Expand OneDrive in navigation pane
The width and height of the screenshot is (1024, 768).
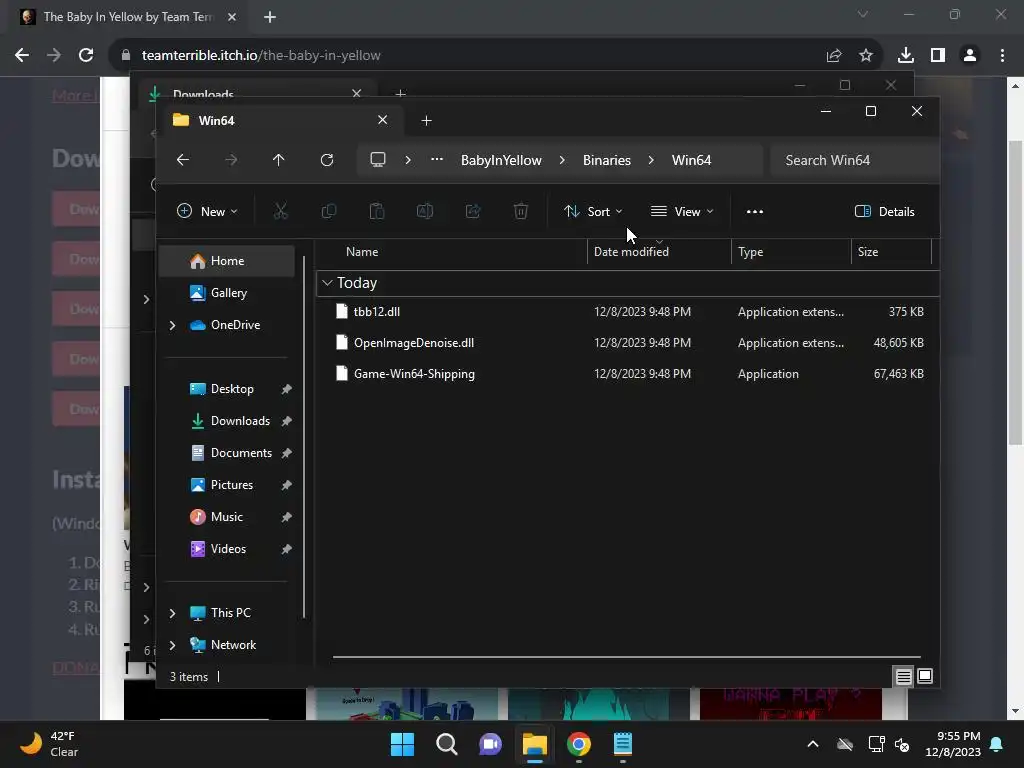[172, 325]
